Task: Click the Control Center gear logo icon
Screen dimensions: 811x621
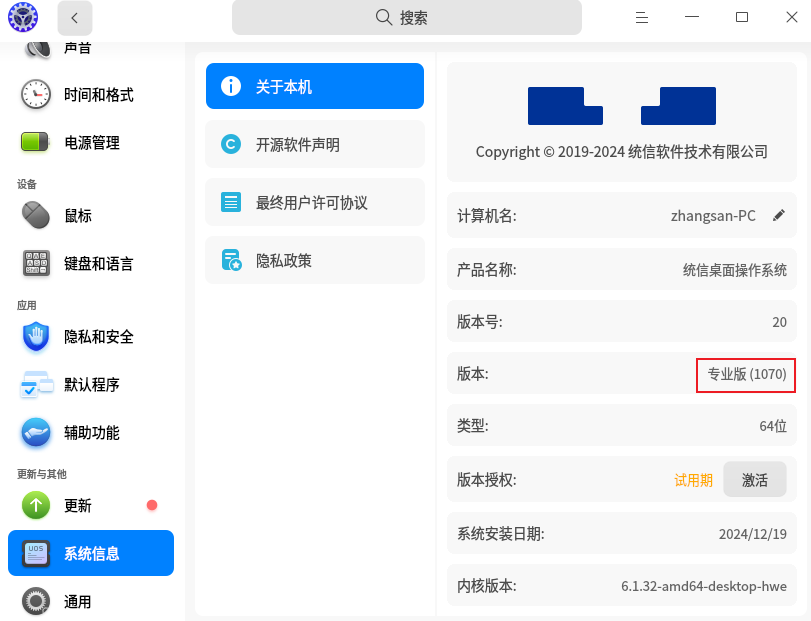Action: (23, 17)
